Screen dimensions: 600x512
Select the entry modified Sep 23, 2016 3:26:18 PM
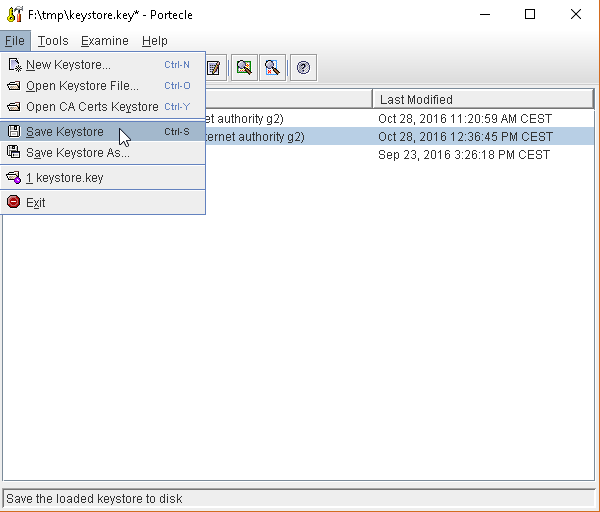[x=463, y=155]
